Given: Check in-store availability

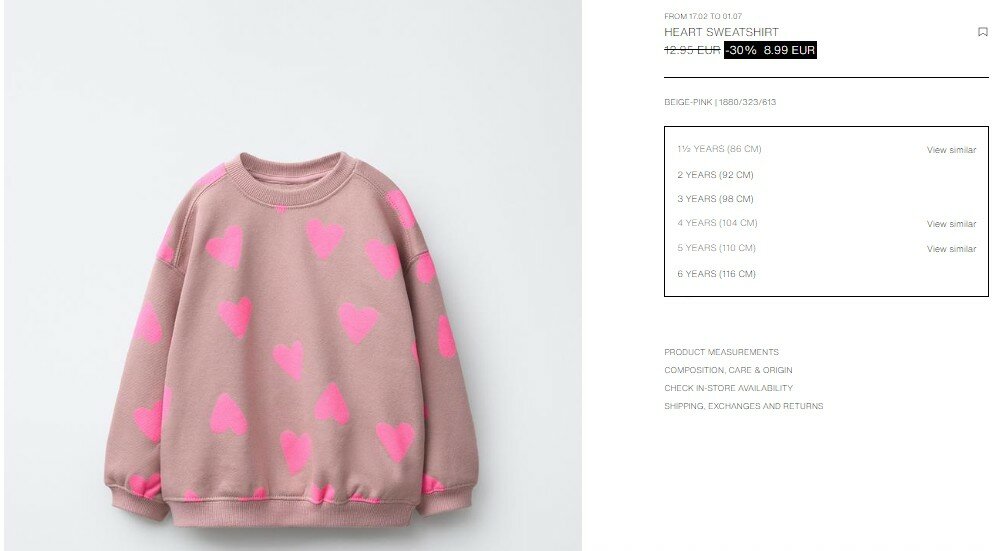Looking at the screenshot, I should tap(728, 388).
